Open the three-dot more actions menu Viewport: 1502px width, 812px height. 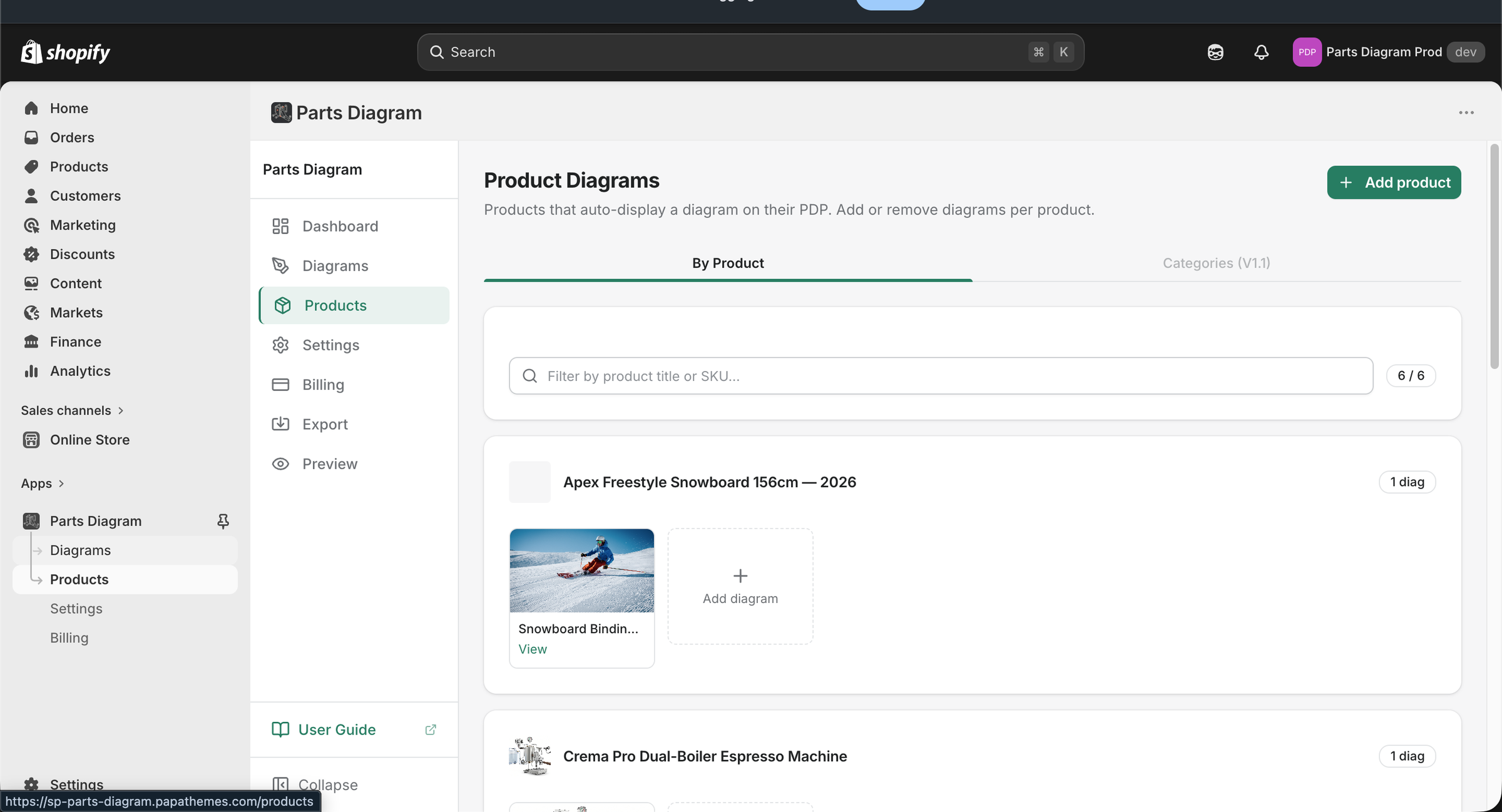pos(1466,113)
